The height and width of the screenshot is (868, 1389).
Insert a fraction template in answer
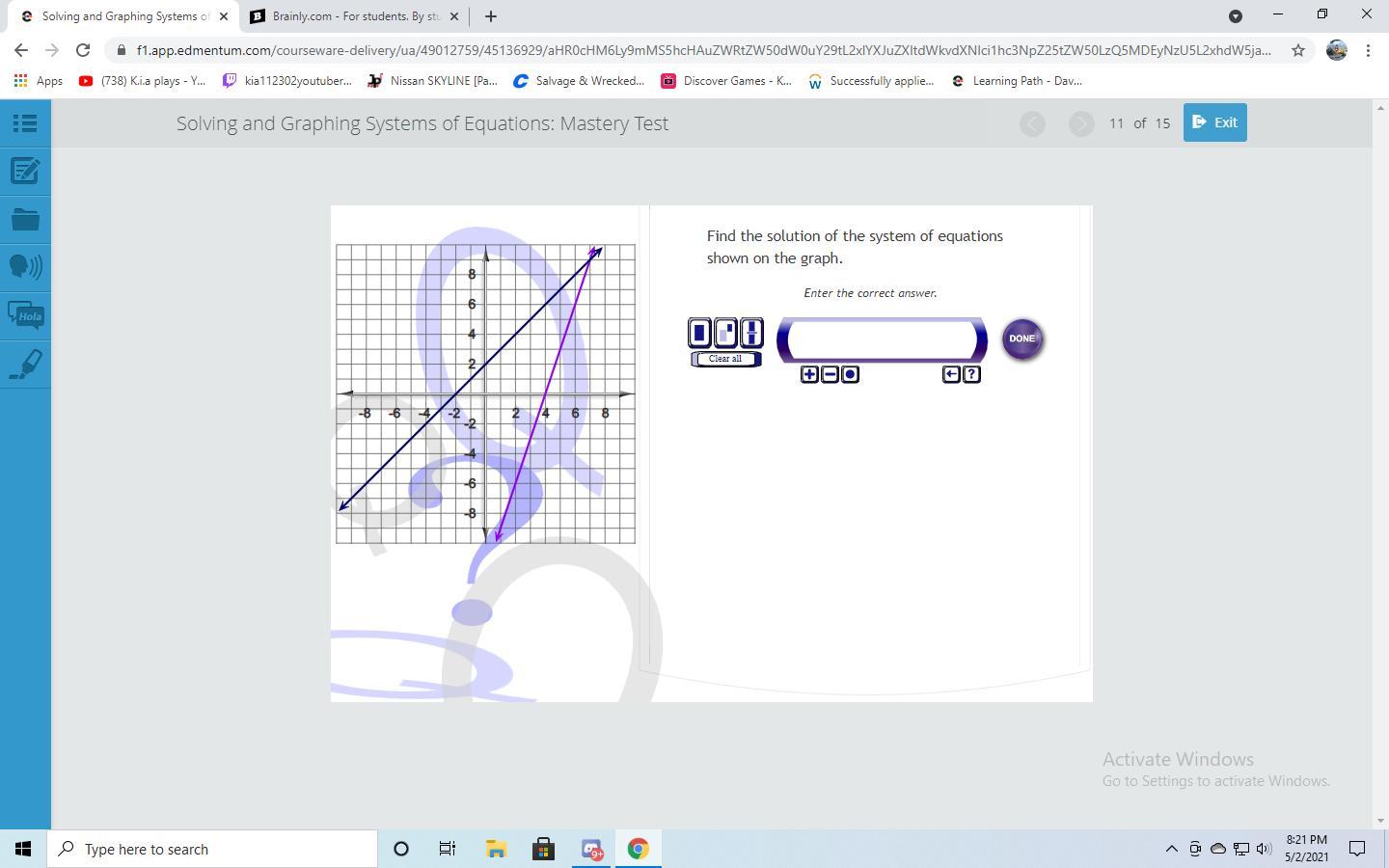[x=750, y=333]
